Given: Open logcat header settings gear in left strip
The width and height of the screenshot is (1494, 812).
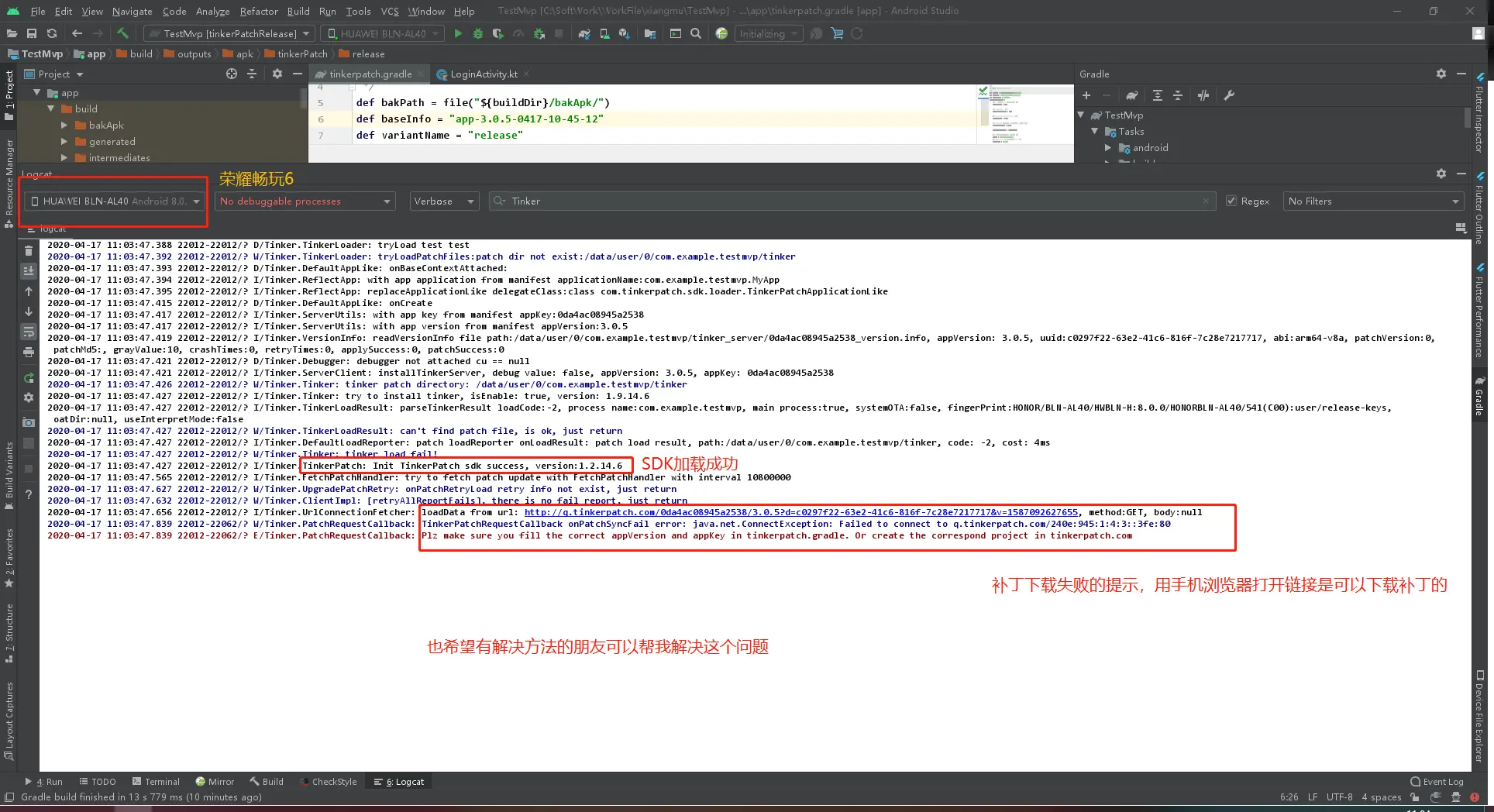Looking at the screenshot, I should click(29, 397).
